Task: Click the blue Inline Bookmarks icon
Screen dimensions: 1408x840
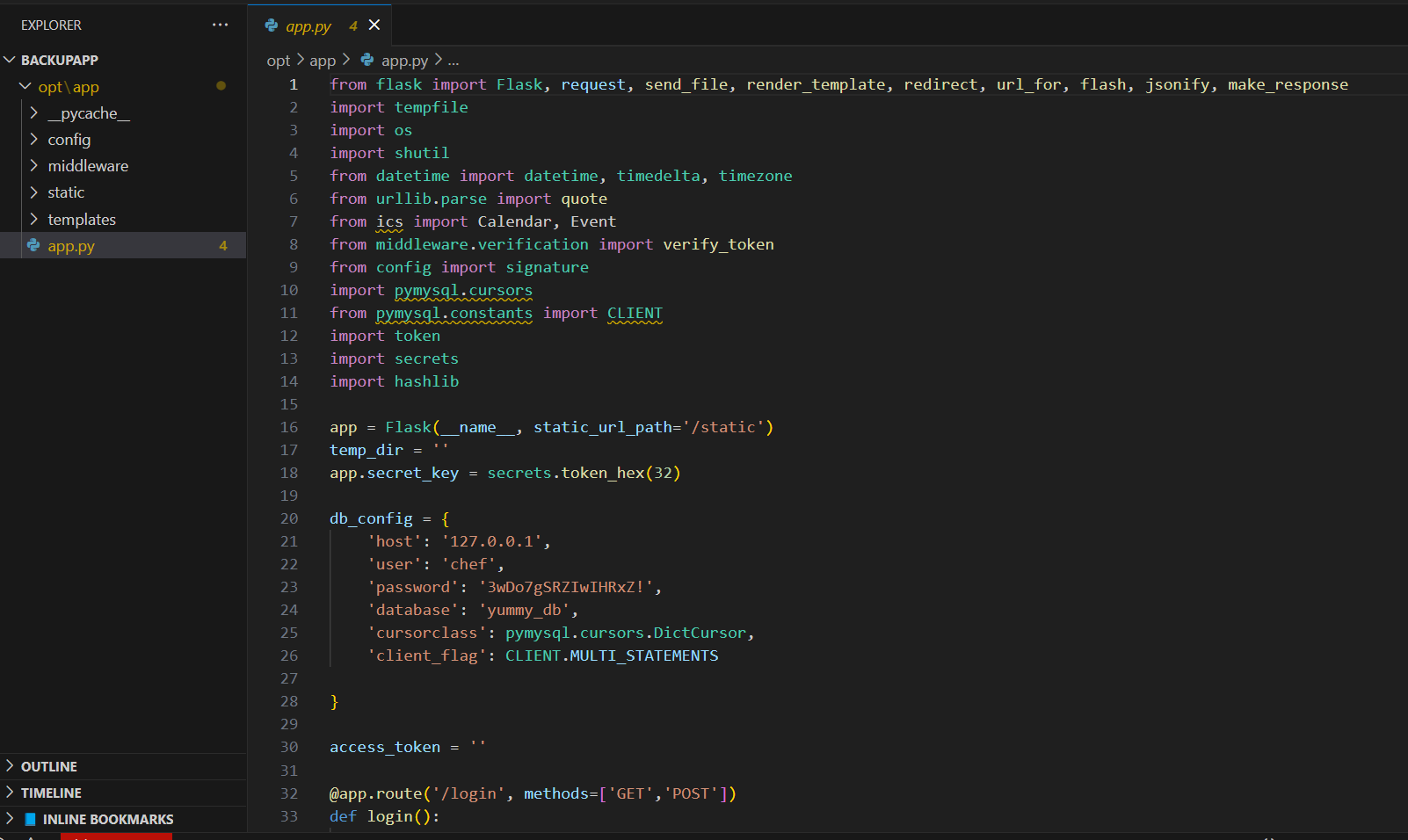Action: [30, 818]
